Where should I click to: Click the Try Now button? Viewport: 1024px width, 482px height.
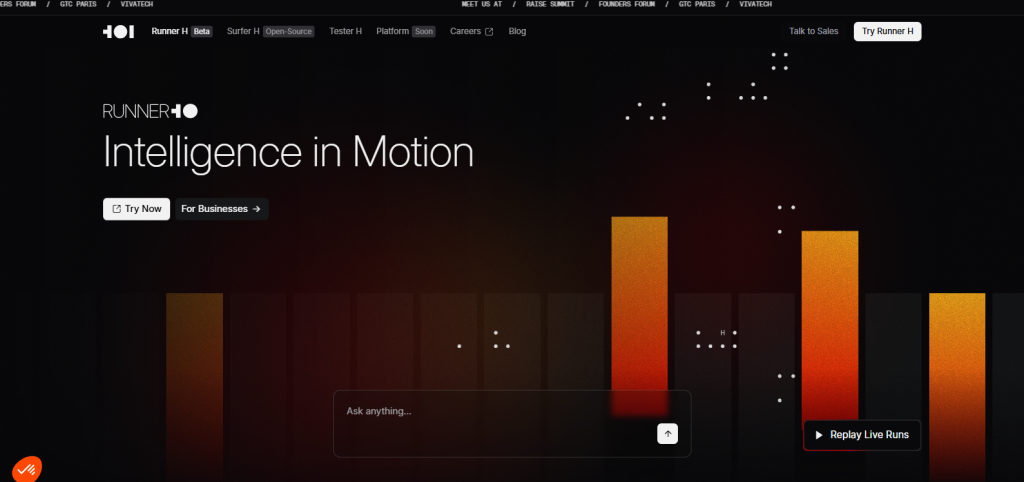[136, 209]
